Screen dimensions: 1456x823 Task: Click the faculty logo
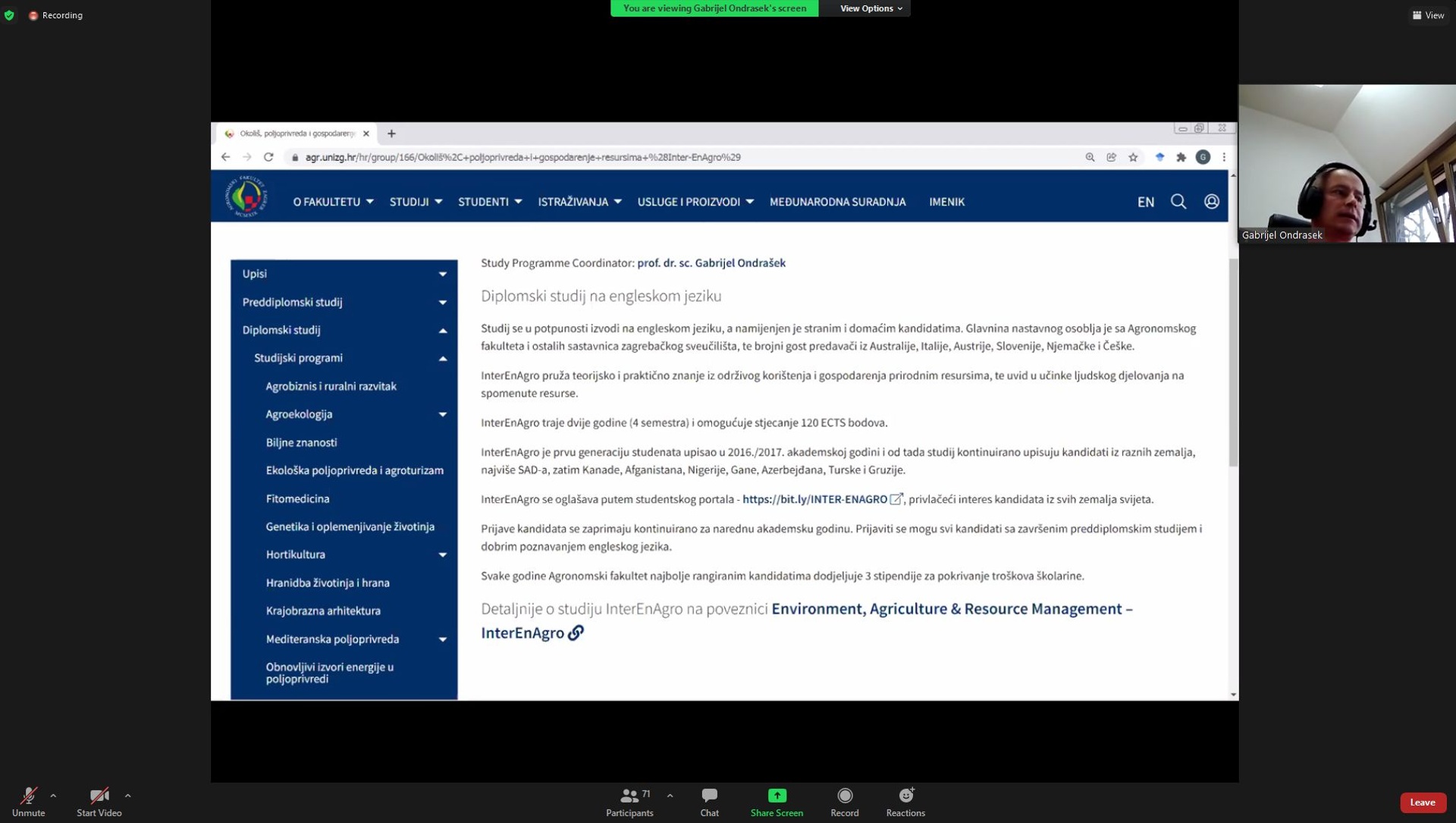pos(246,196)
